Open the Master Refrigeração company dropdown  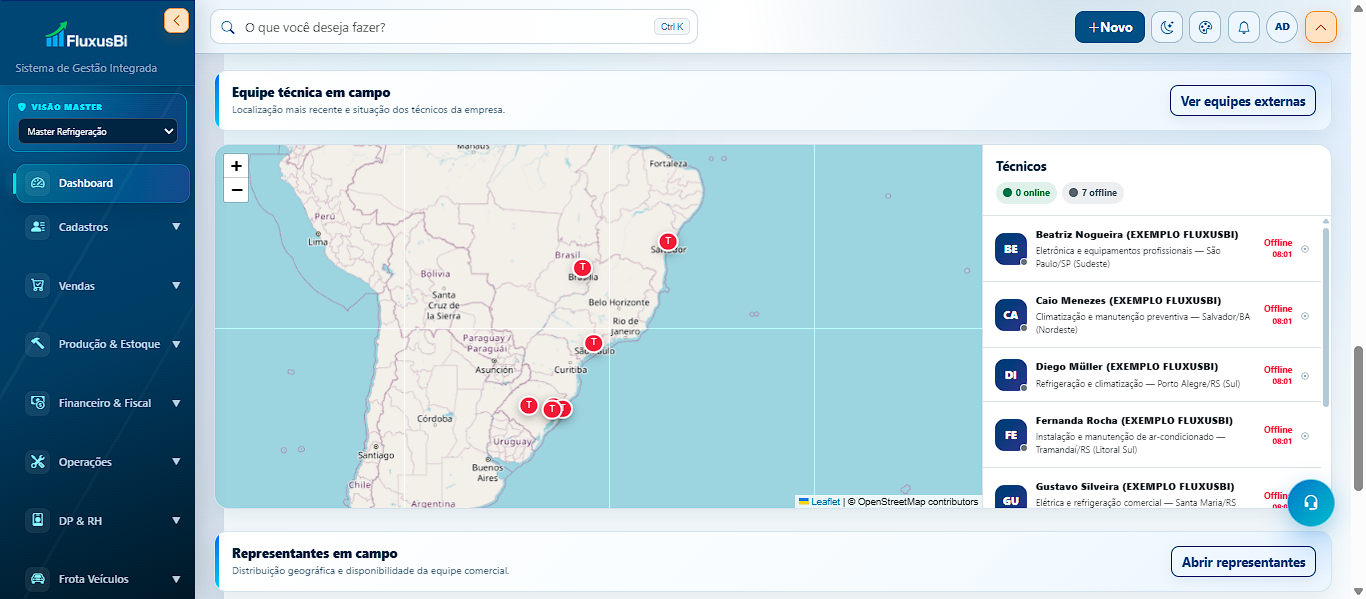click(98, 131)
